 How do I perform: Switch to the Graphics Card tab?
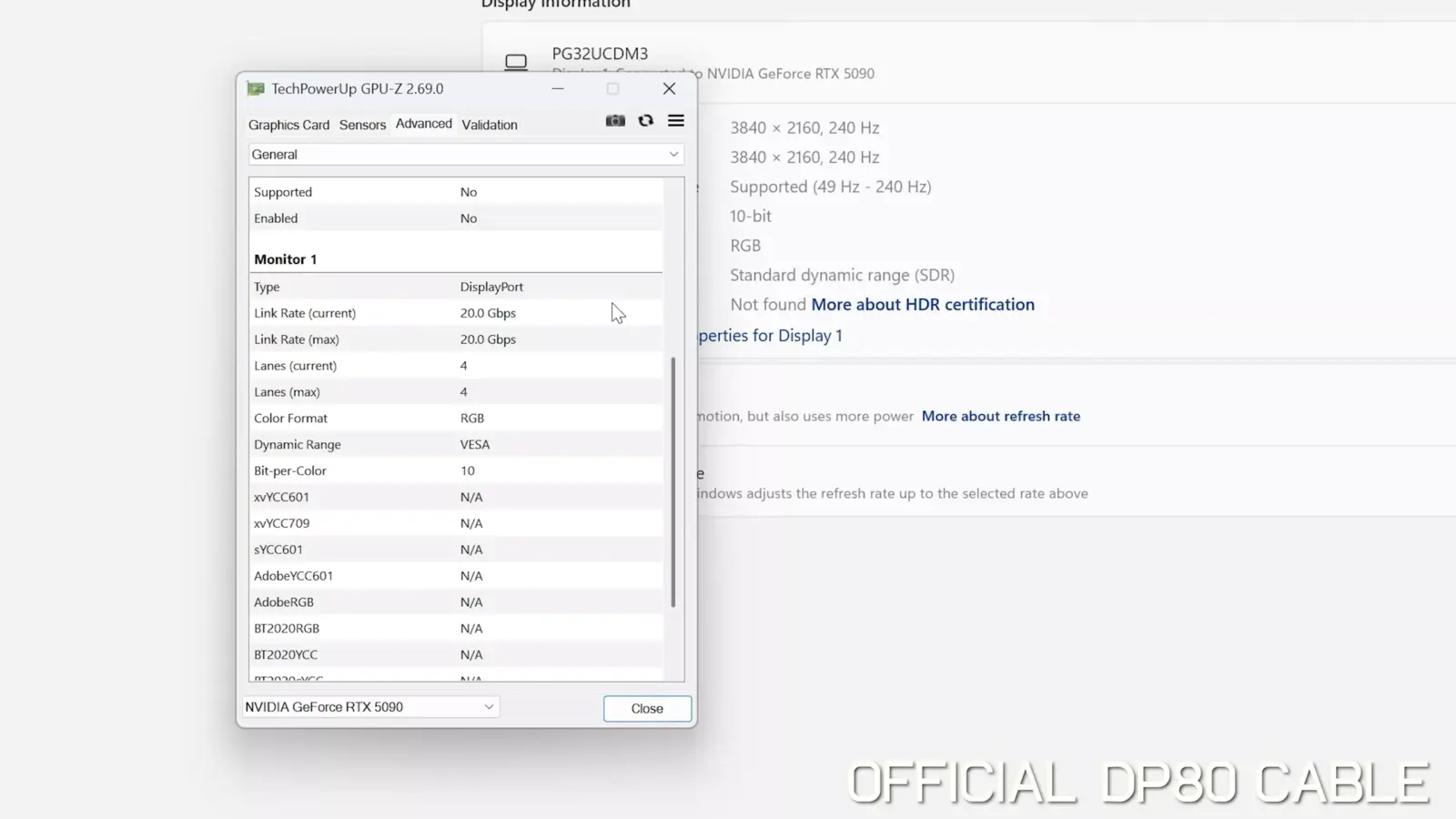[289, 125]
